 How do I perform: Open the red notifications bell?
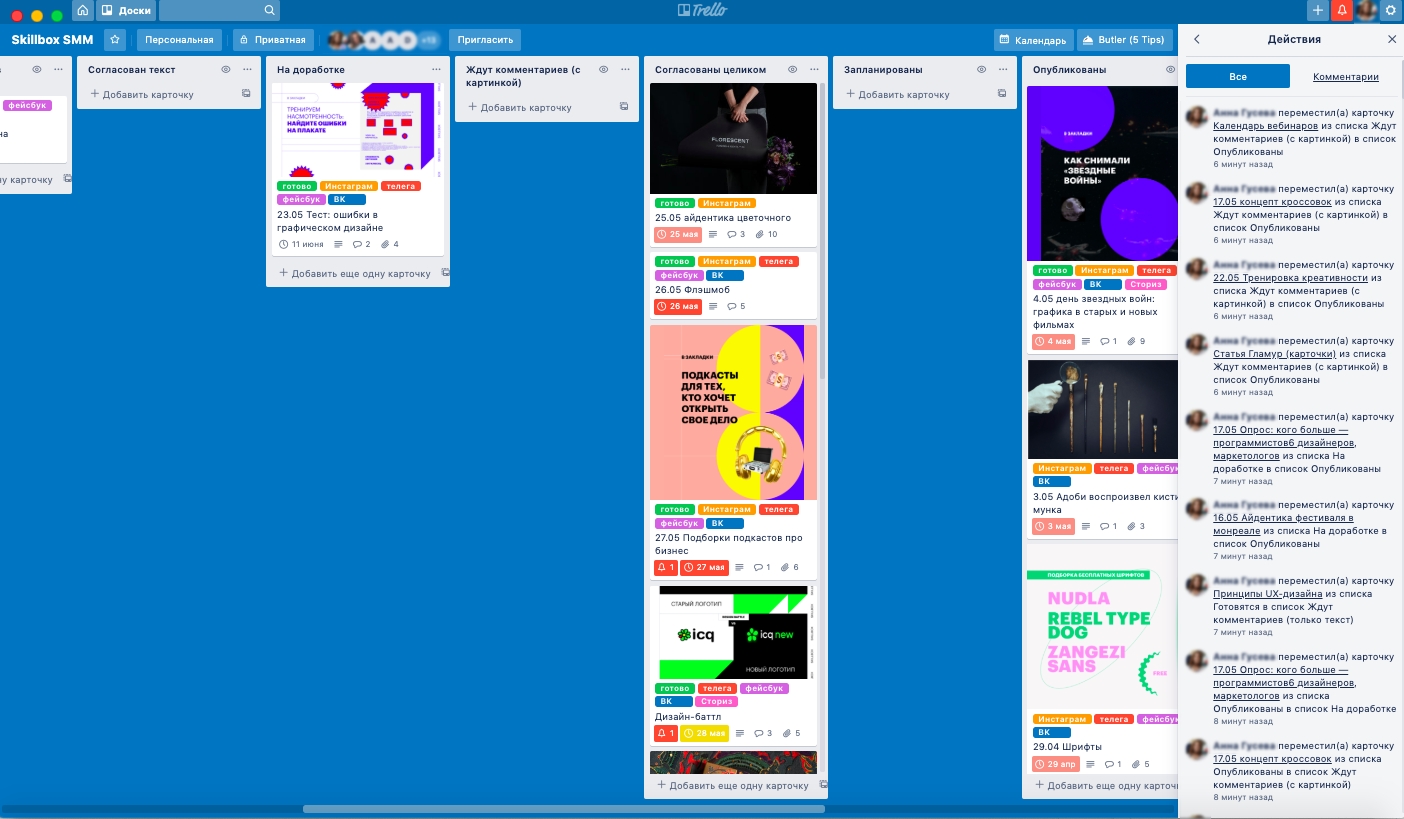(x=1342, y=10)
